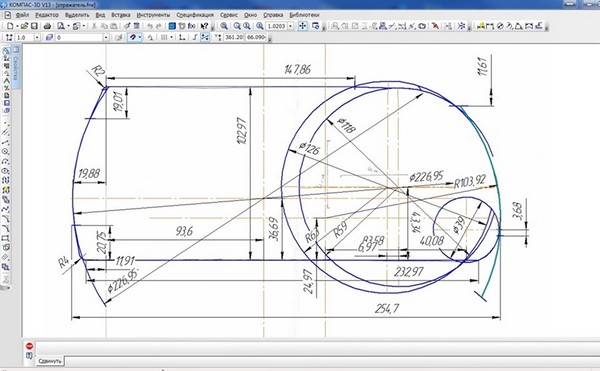Expand the grid settings dropdown arrow
Image resolution: width=600 pixels, height=371 pixels.
coord(171,37)
